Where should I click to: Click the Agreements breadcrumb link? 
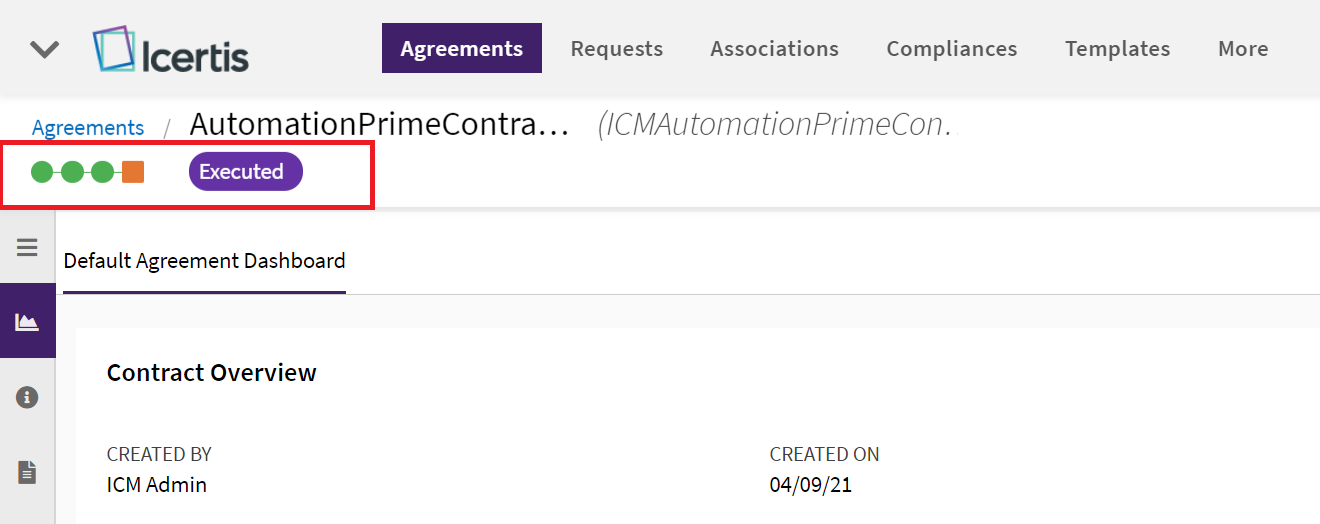tap(88, 128)
